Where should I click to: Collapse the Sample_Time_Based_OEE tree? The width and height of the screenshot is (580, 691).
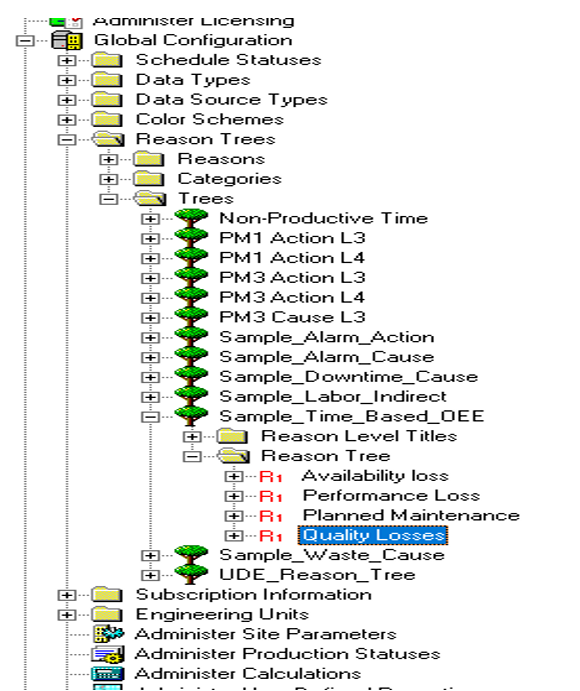[x=150, y=417]
